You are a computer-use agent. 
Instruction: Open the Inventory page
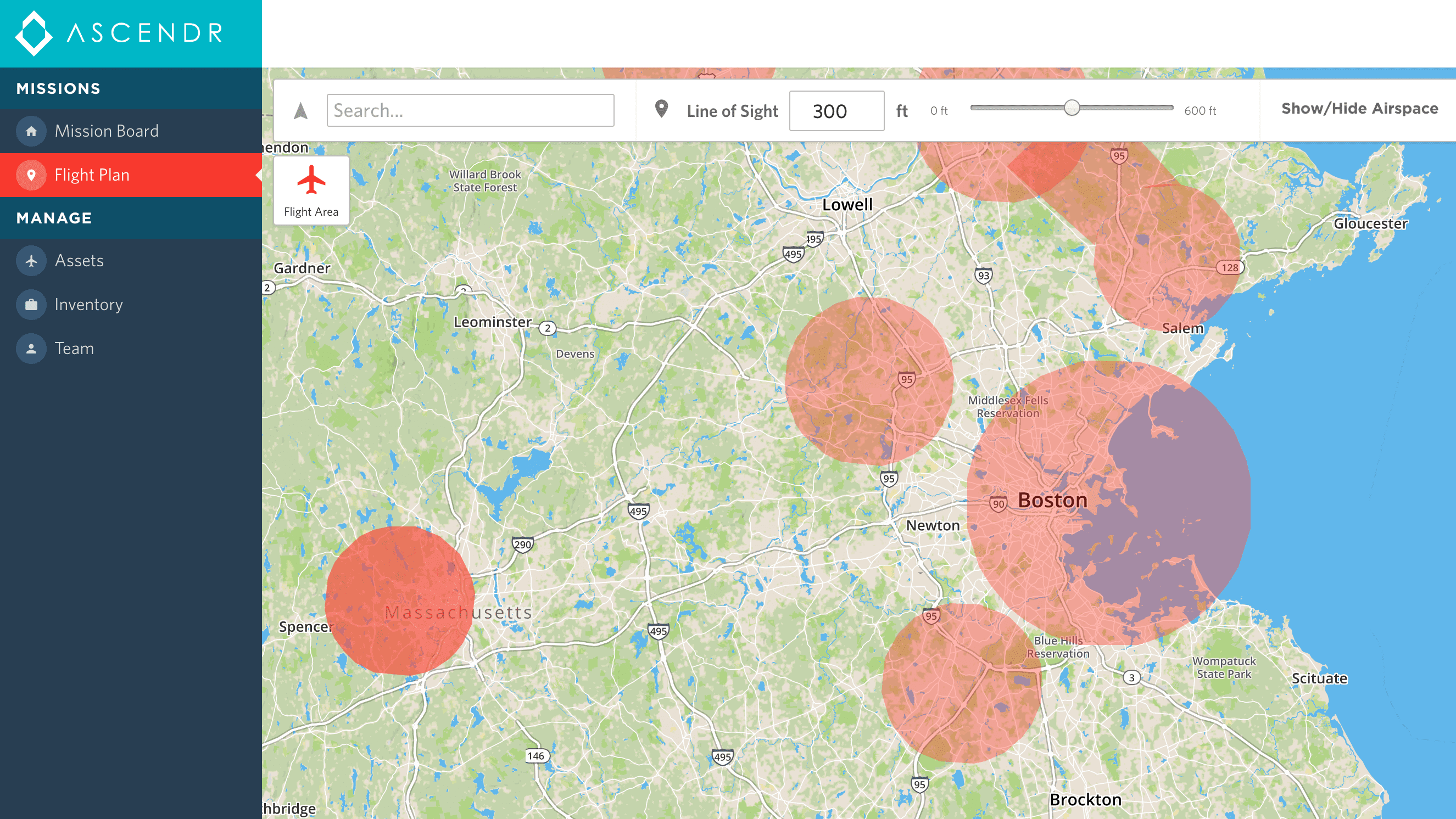pyautogui.click(x=89, y=305)
